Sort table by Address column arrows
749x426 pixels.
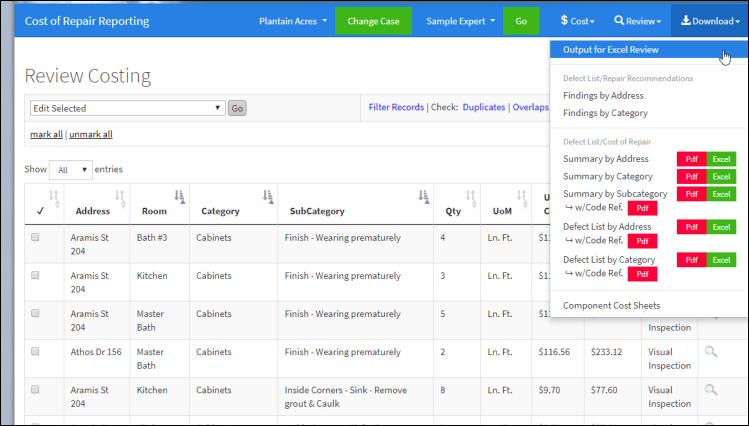[x=120, y=196]
